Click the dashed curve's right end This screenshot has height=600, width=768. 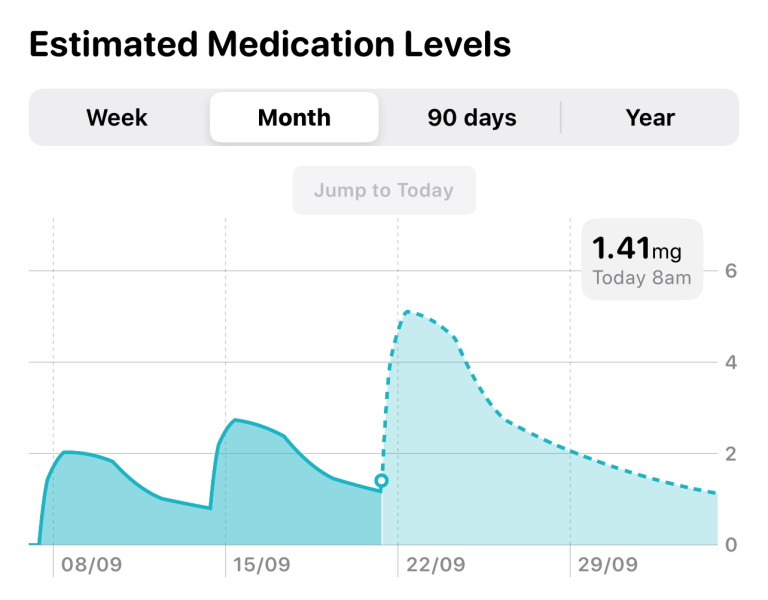pyautogui.click(x=716, y=493)
